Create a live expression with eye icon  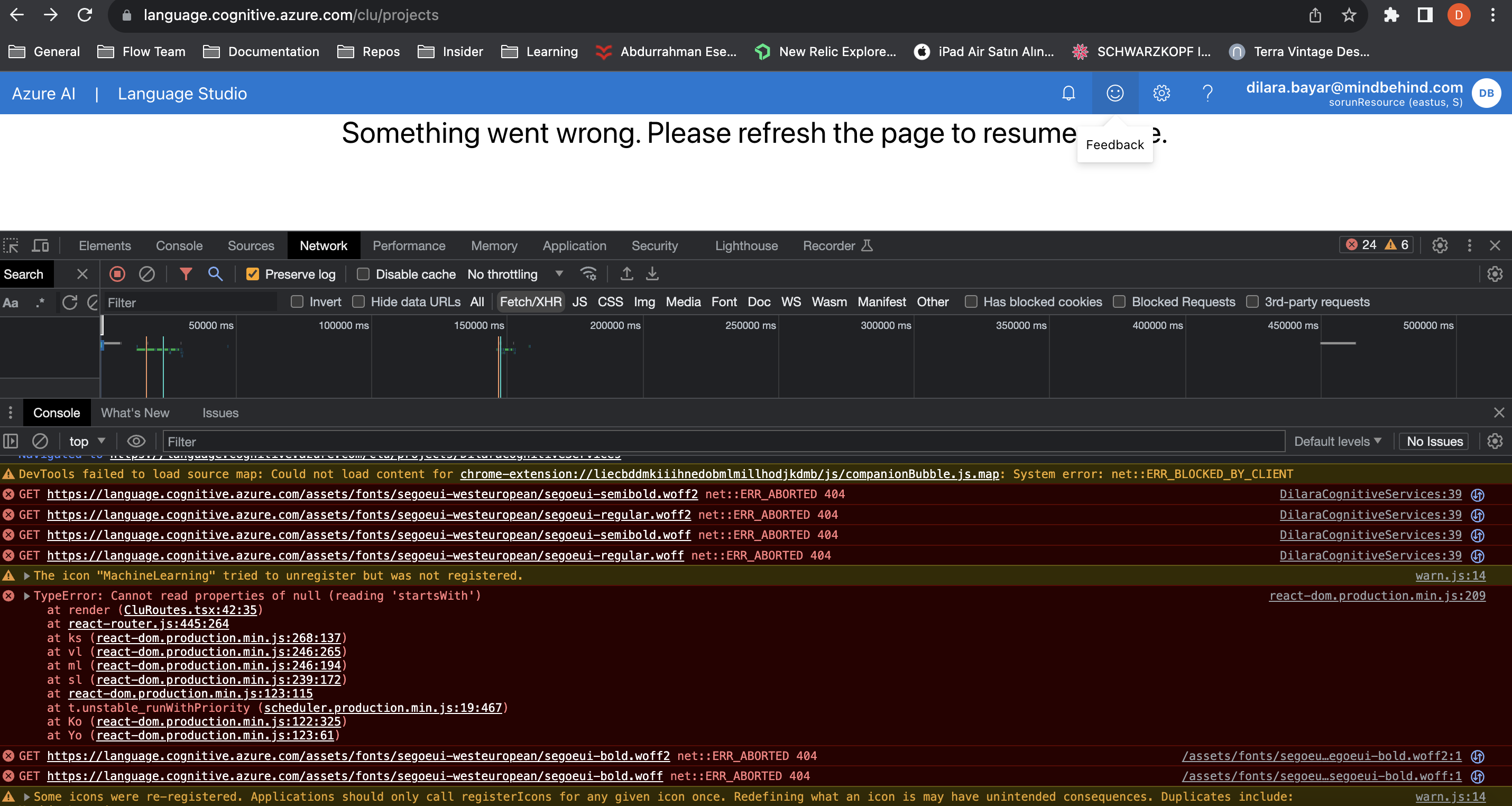(x=136, y=442)
